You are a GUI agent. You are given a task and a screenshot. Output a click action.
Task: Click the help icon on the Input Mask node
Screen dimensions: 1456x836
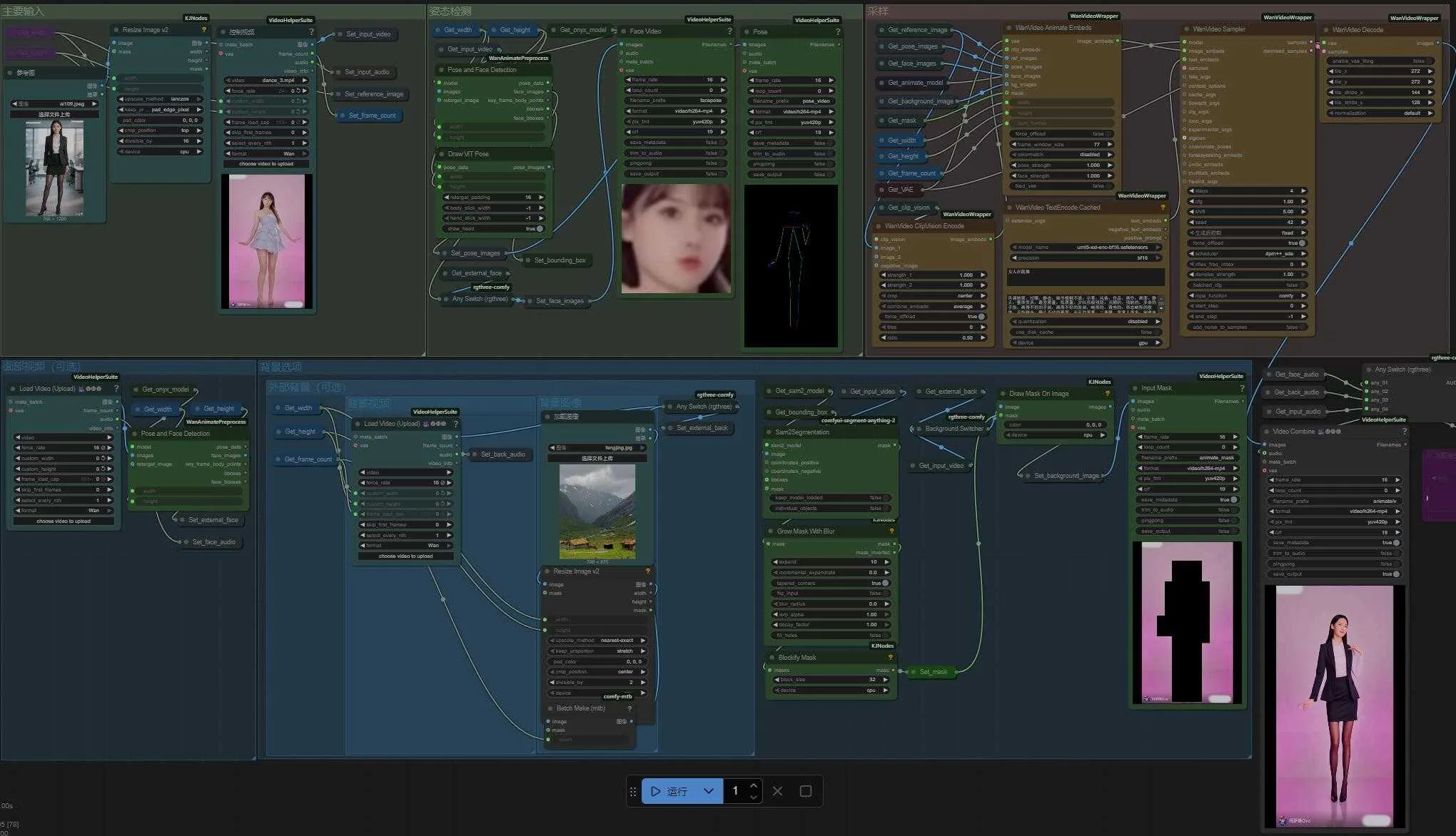1242,388
